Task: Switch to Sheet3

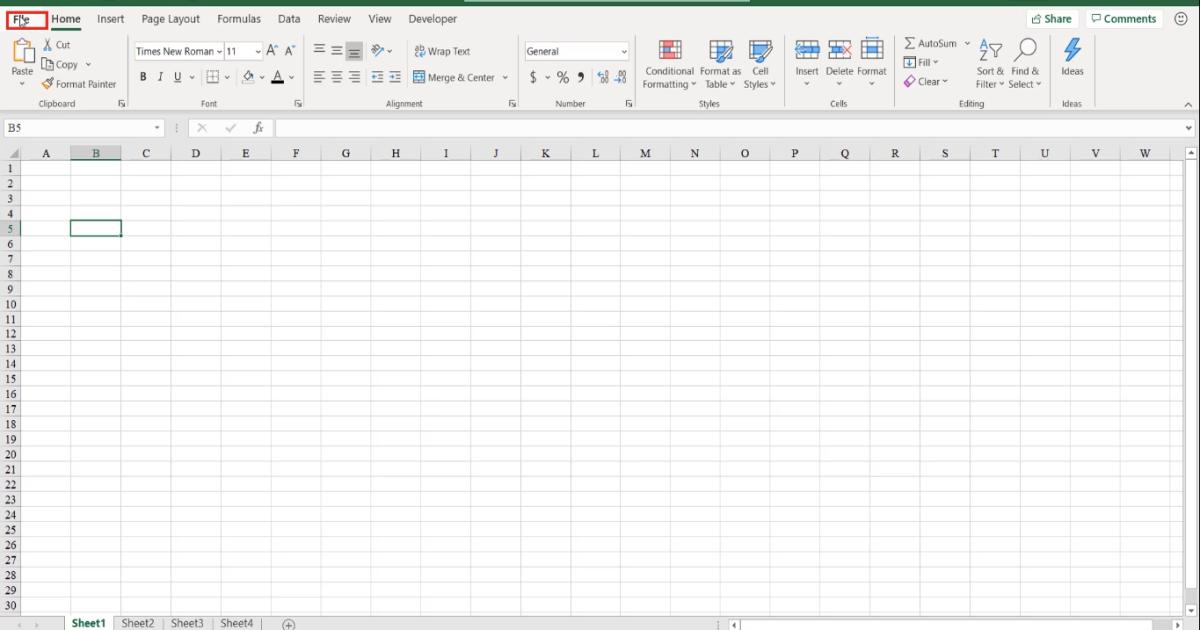Action: pyautogui.click(x=187, y=622)
